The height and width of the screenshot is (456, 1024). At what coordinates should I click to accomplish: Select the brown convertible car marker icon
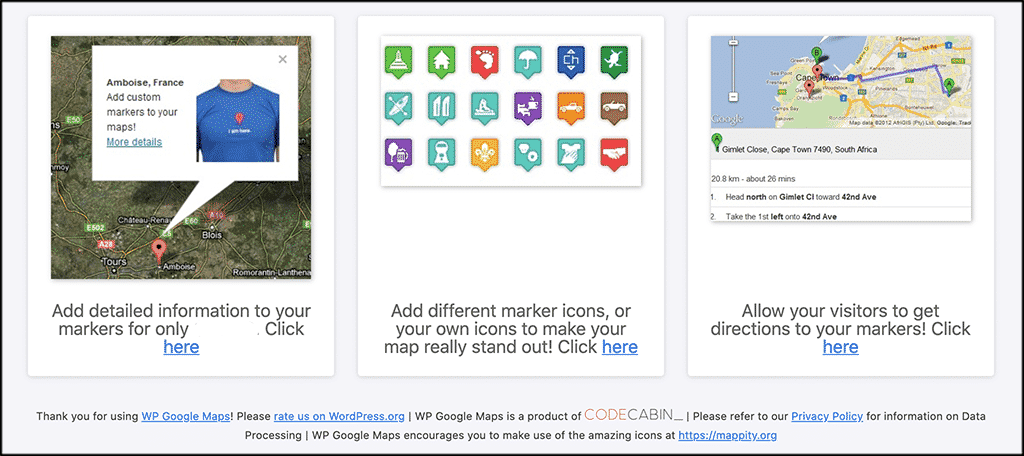pyautogui.click(x=613, y=108)
